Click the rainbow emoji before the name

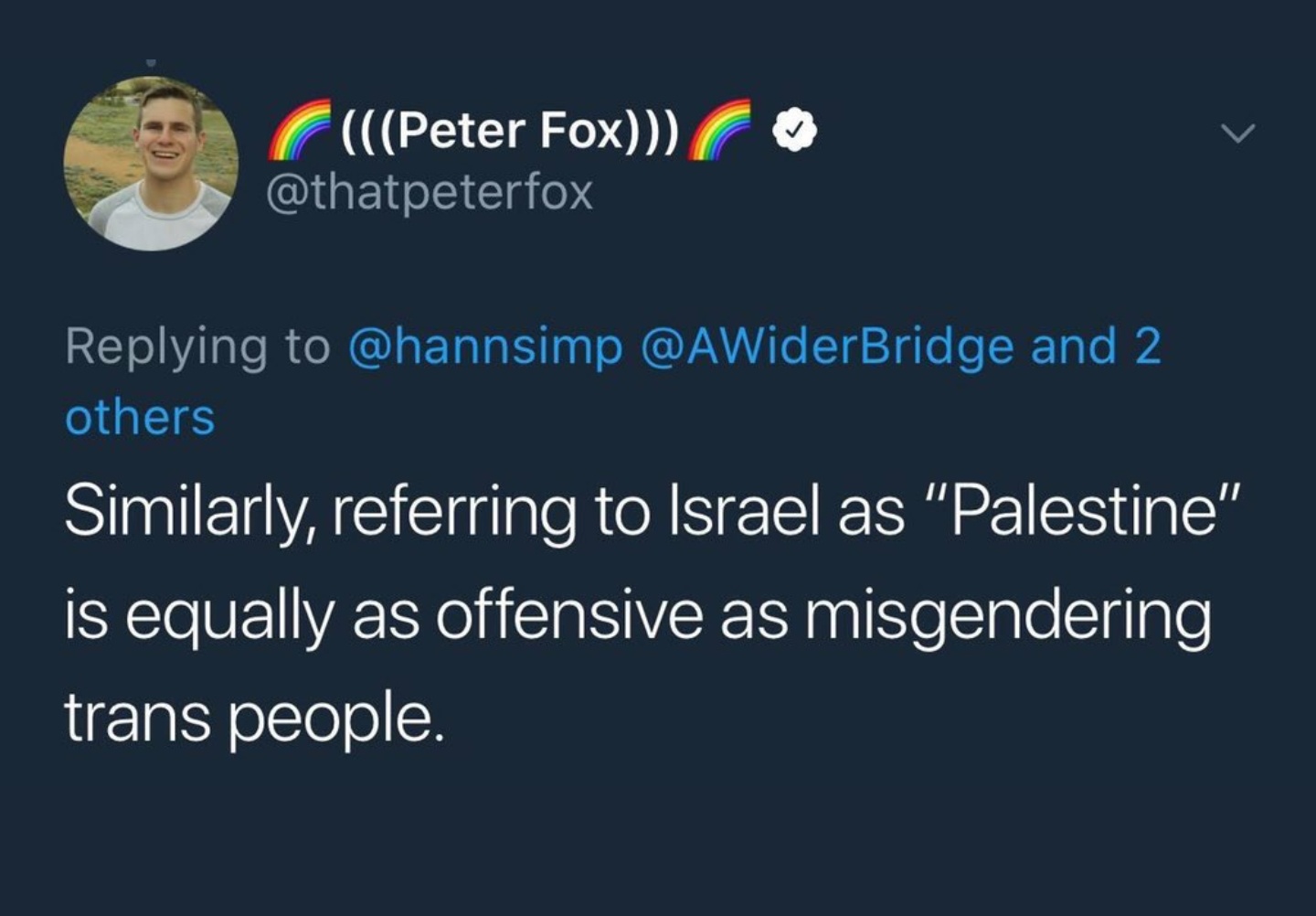pos(301,130)
